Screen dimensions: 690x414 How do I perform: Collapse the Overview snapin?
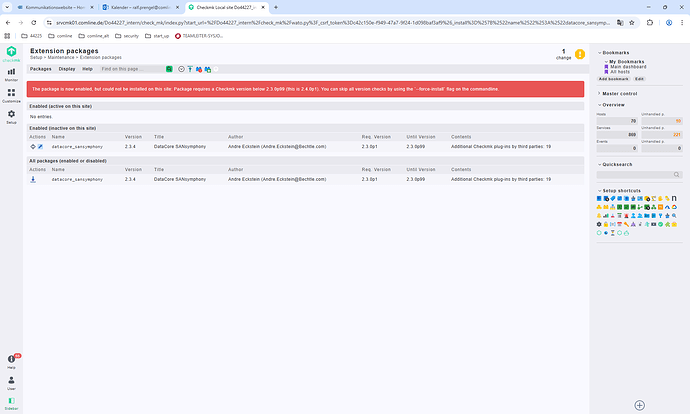pos(611,105)
